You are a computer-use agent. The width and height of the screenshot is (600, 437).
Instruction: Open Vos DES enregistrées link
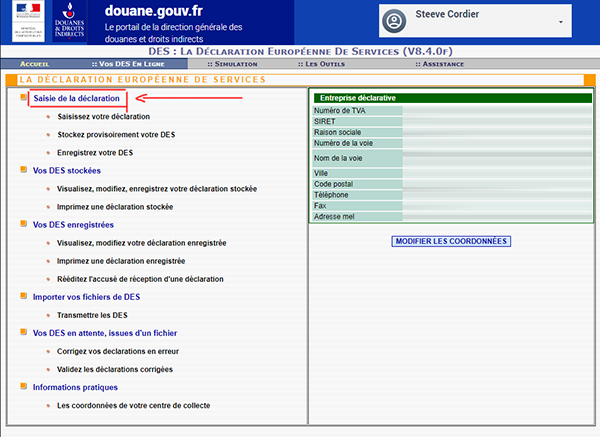[73, 225]
